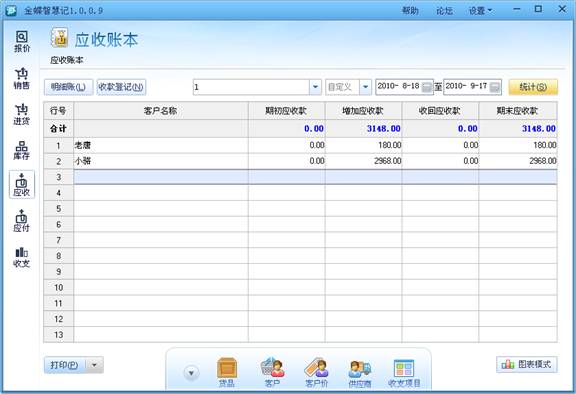The width and height of the screenshot is (576, 394).
Task: Expand the customer filter dropdown arrow
Action: [315, 87]
